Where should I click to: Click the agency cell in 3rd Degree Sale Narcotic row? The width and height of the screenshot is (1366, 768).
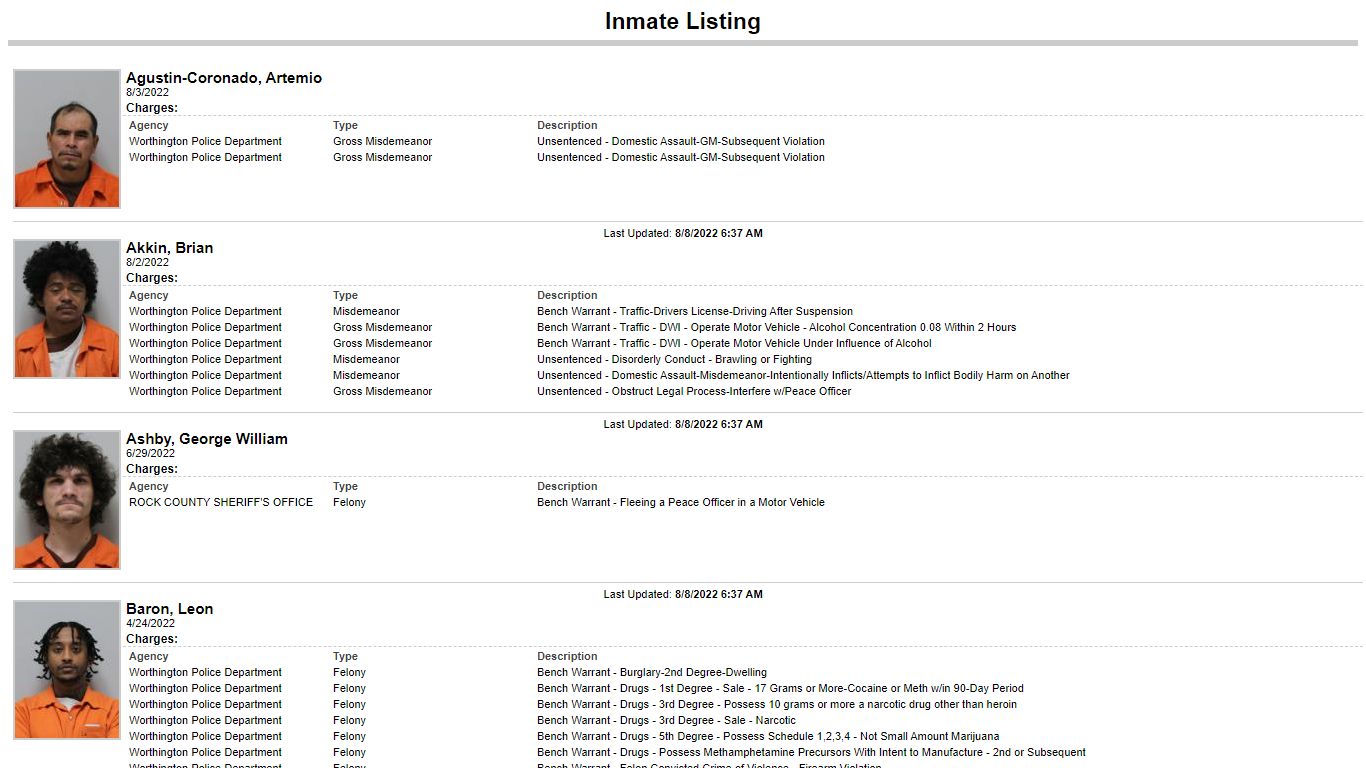[205, 721]
